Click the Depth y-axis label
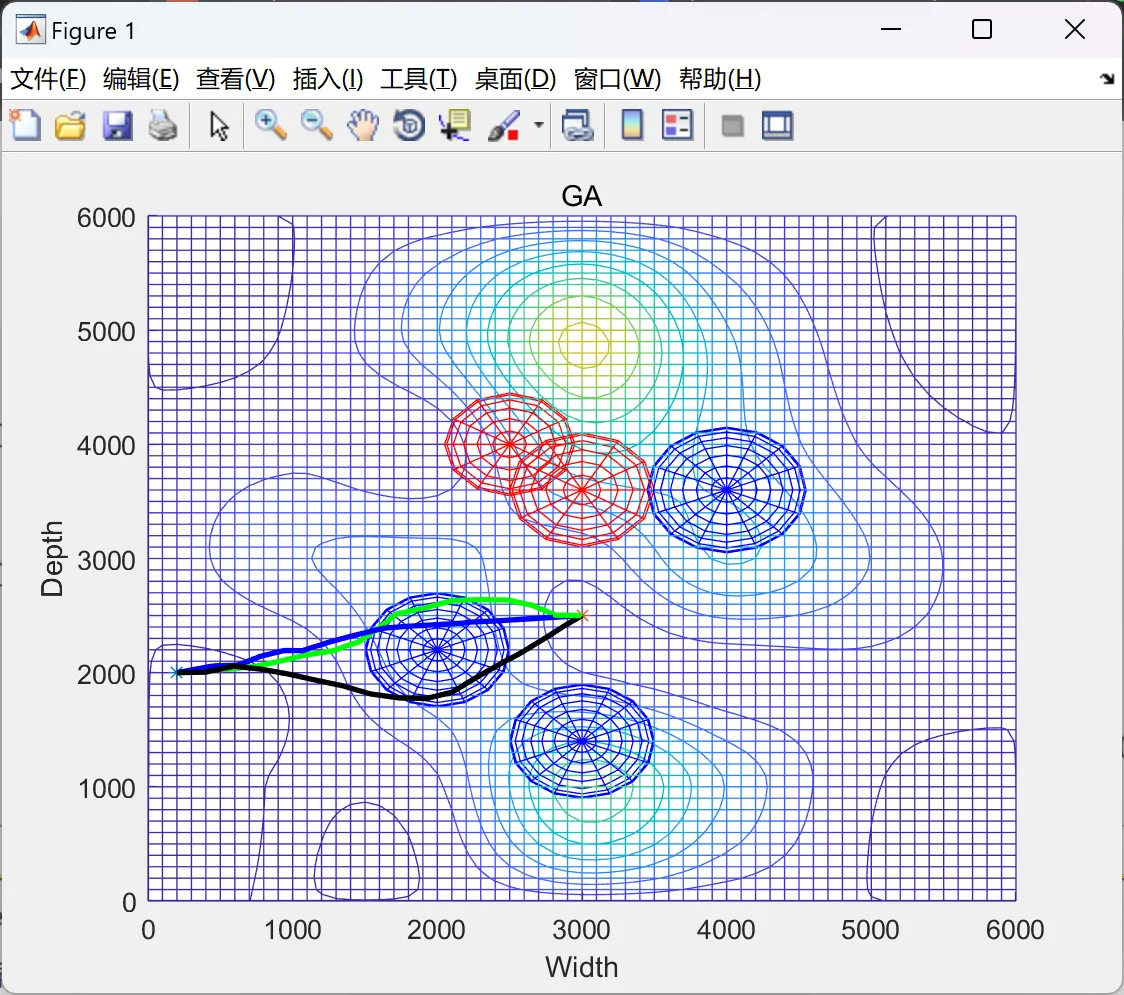Viewport: 1124px width, 995px height. tap(52, 559)
